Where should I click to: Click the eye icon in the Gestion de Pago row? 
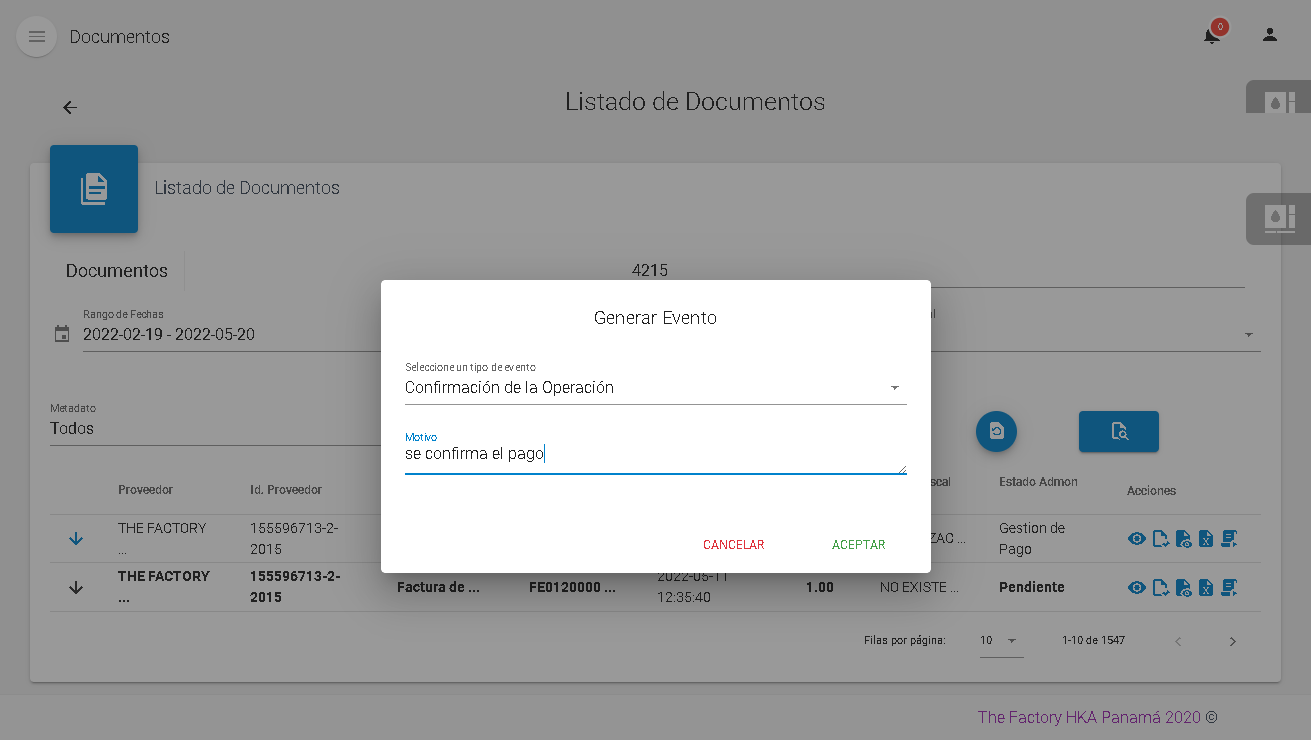click(1137, 539)
